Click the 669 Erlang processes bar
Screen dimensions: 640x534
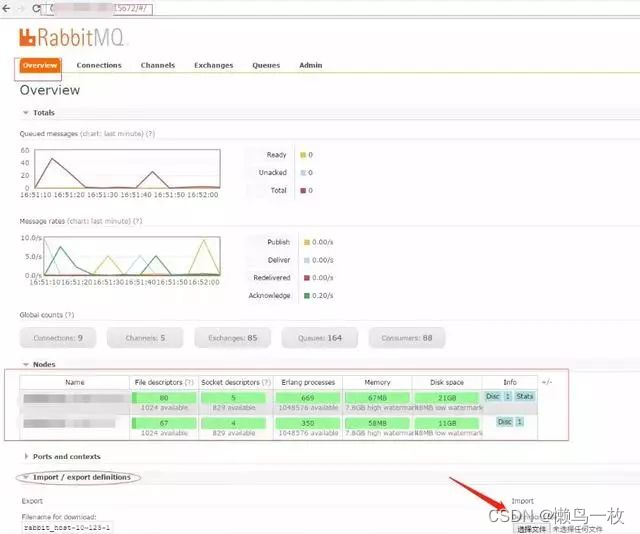pos(308,398)
